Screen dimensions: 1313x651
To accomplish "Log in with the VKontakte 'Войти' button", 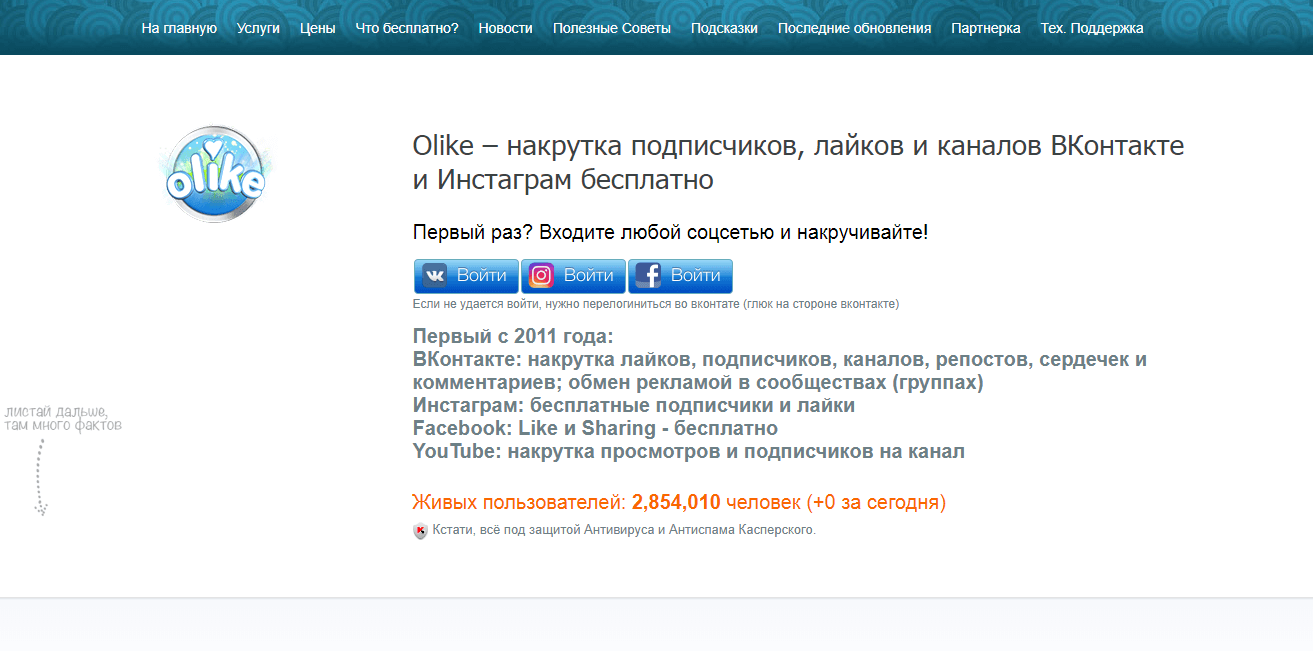I will coord(467,276).
